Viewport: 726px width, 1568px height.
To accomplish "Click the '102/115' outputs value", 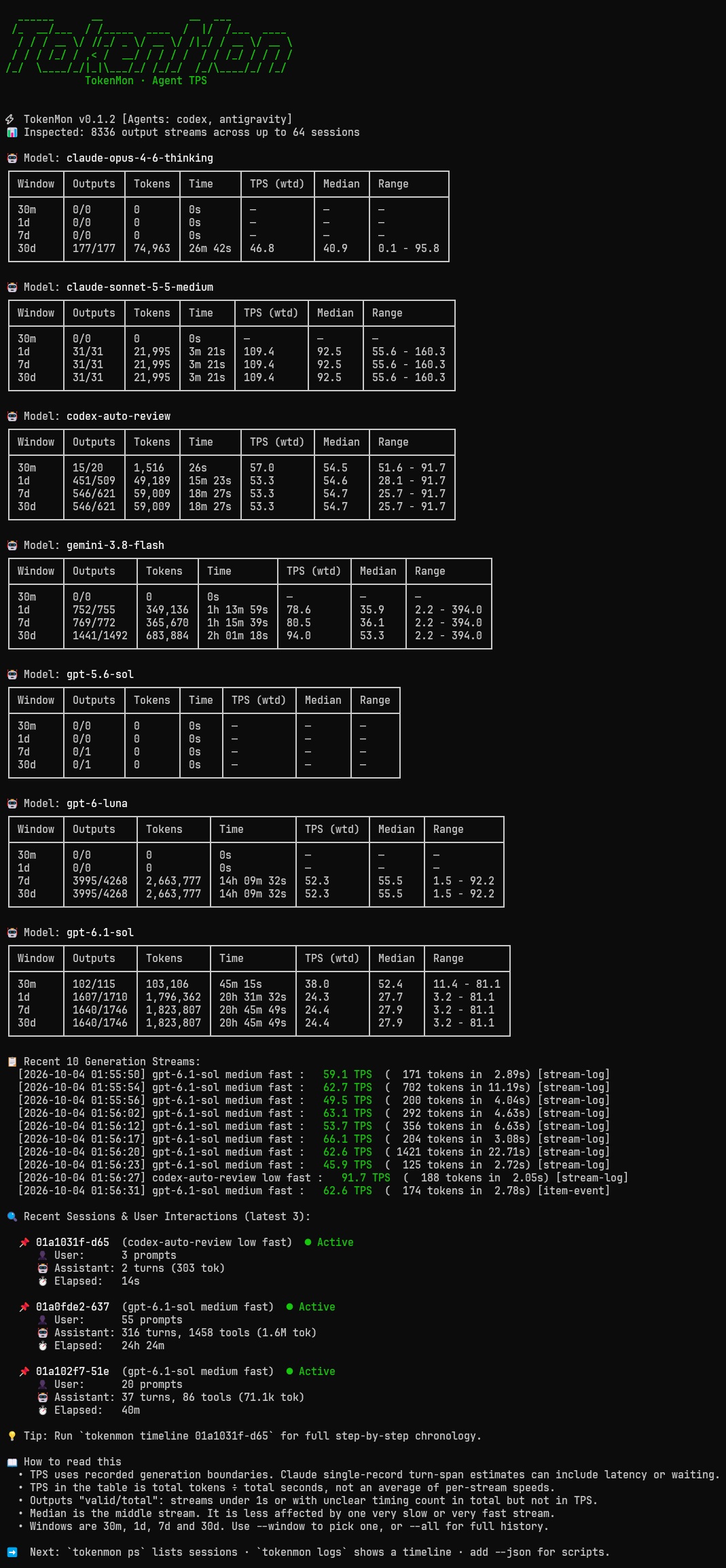I will 94,984.
